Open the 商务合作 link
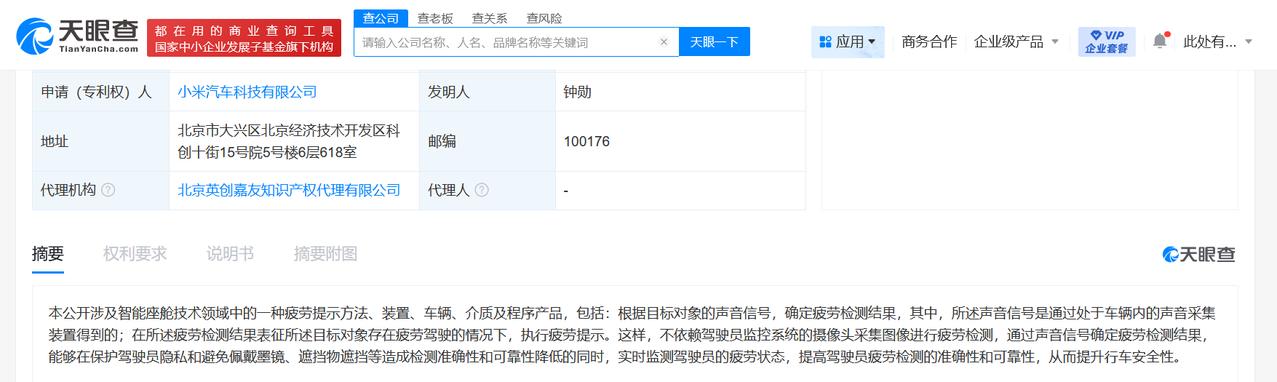This screenshot has width=1277, height=382. (929, 42)
